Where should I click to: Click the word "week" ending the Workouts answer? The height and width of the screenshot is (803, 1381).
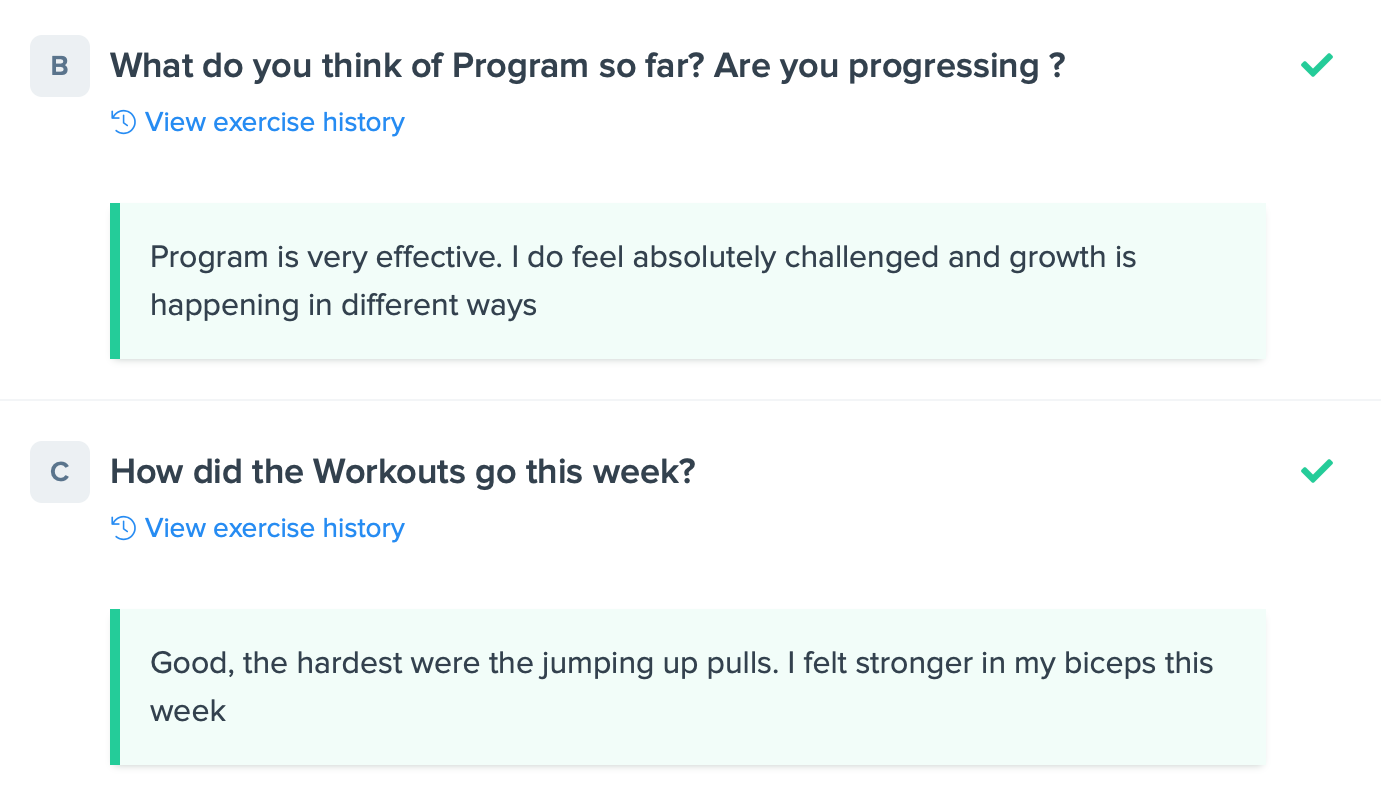(x=188, y=711)
